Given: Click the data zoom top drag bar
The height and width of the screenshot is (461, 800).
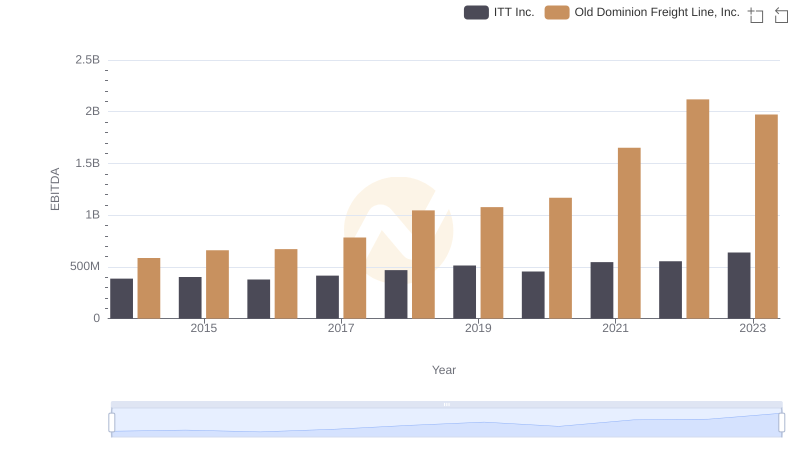Looking at the screenshot, I should [x=446, y=404].
